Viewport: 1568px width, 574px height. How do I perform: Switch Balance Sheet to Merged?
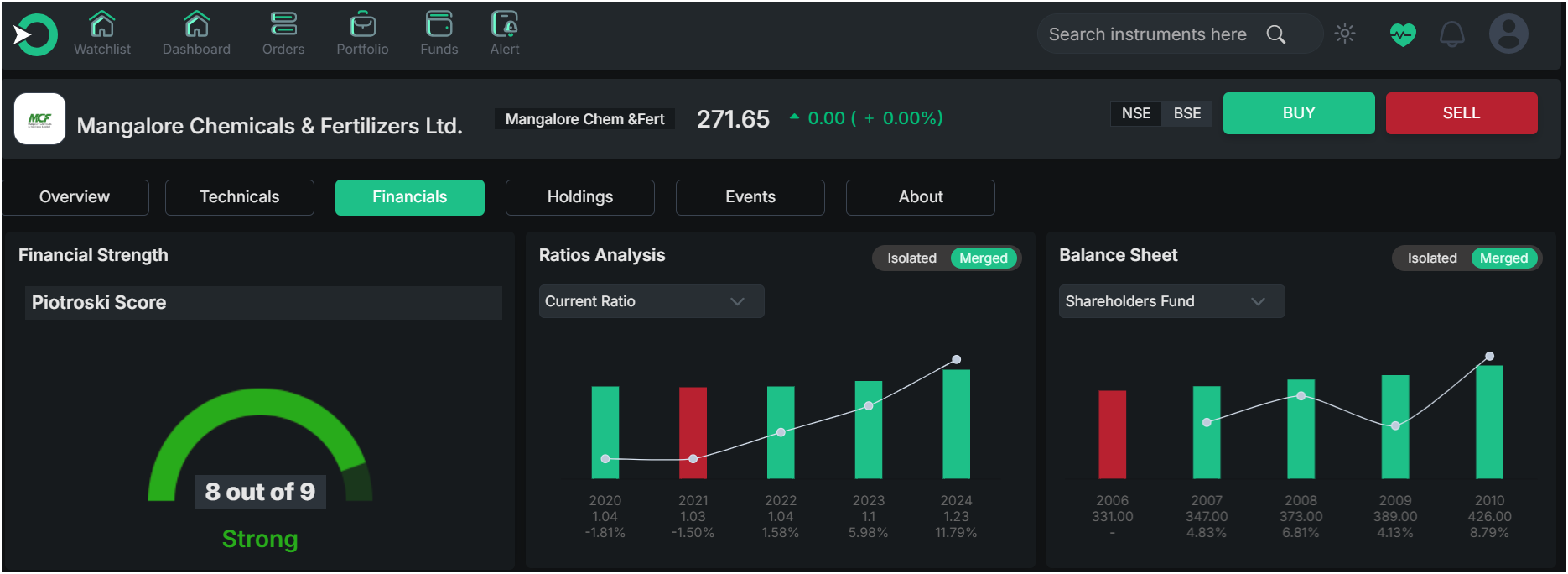click(x=1504, y=258)
